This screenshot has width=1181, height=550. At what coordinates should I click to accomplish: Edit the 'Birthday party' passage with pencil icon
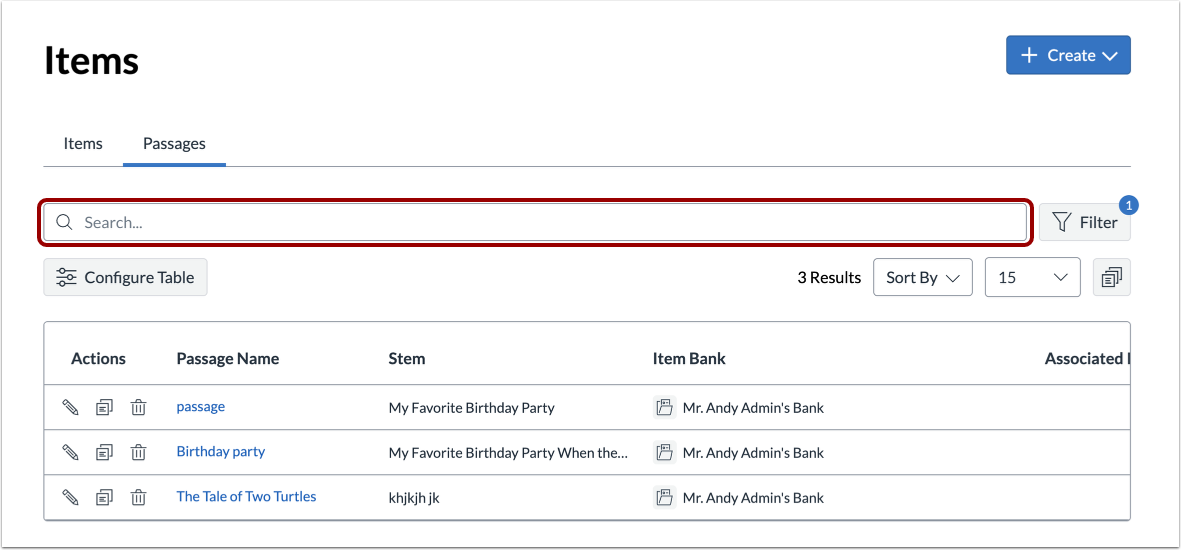point(70,452)
